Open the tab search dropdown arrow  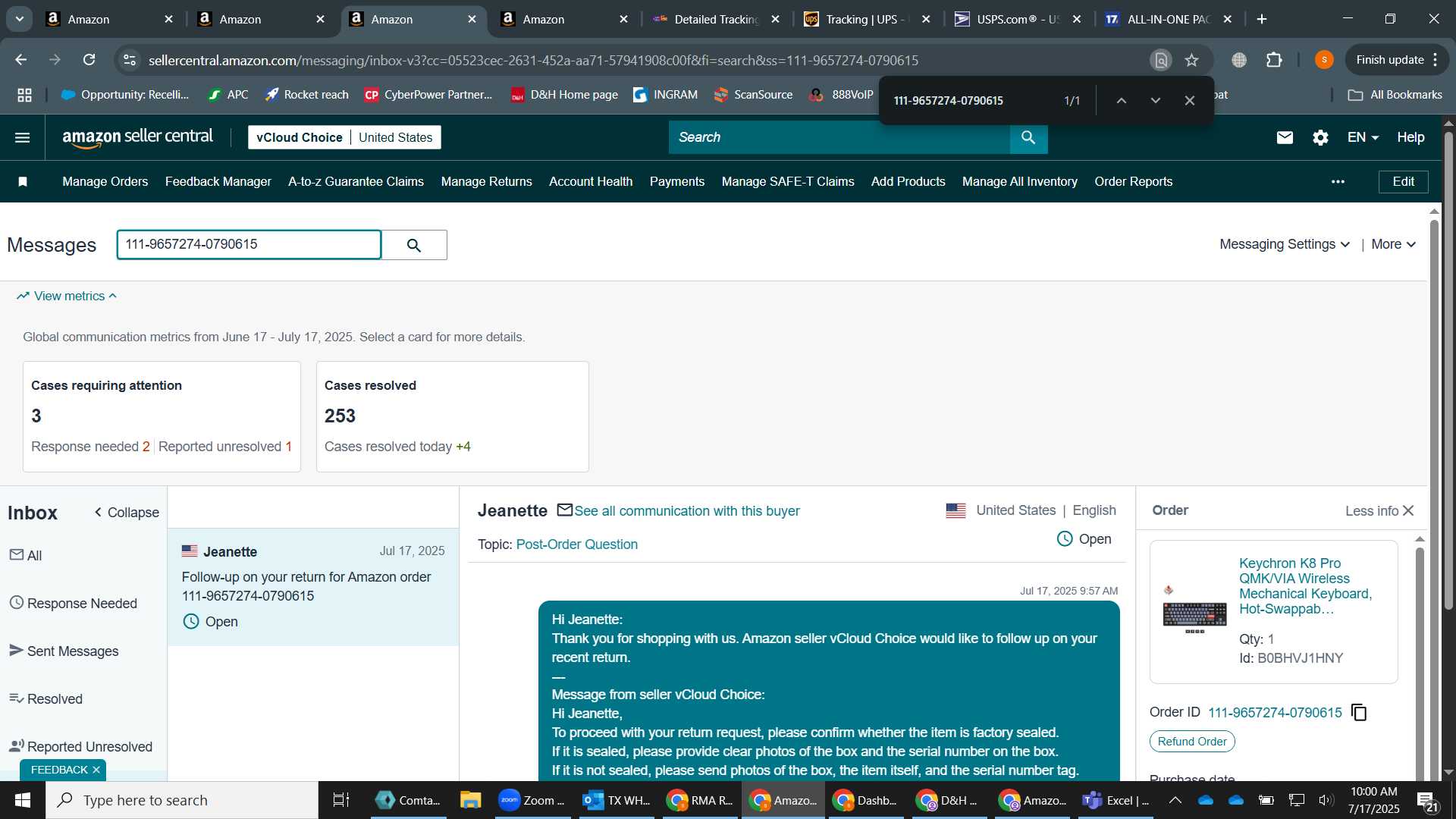[x=19, y=19]
